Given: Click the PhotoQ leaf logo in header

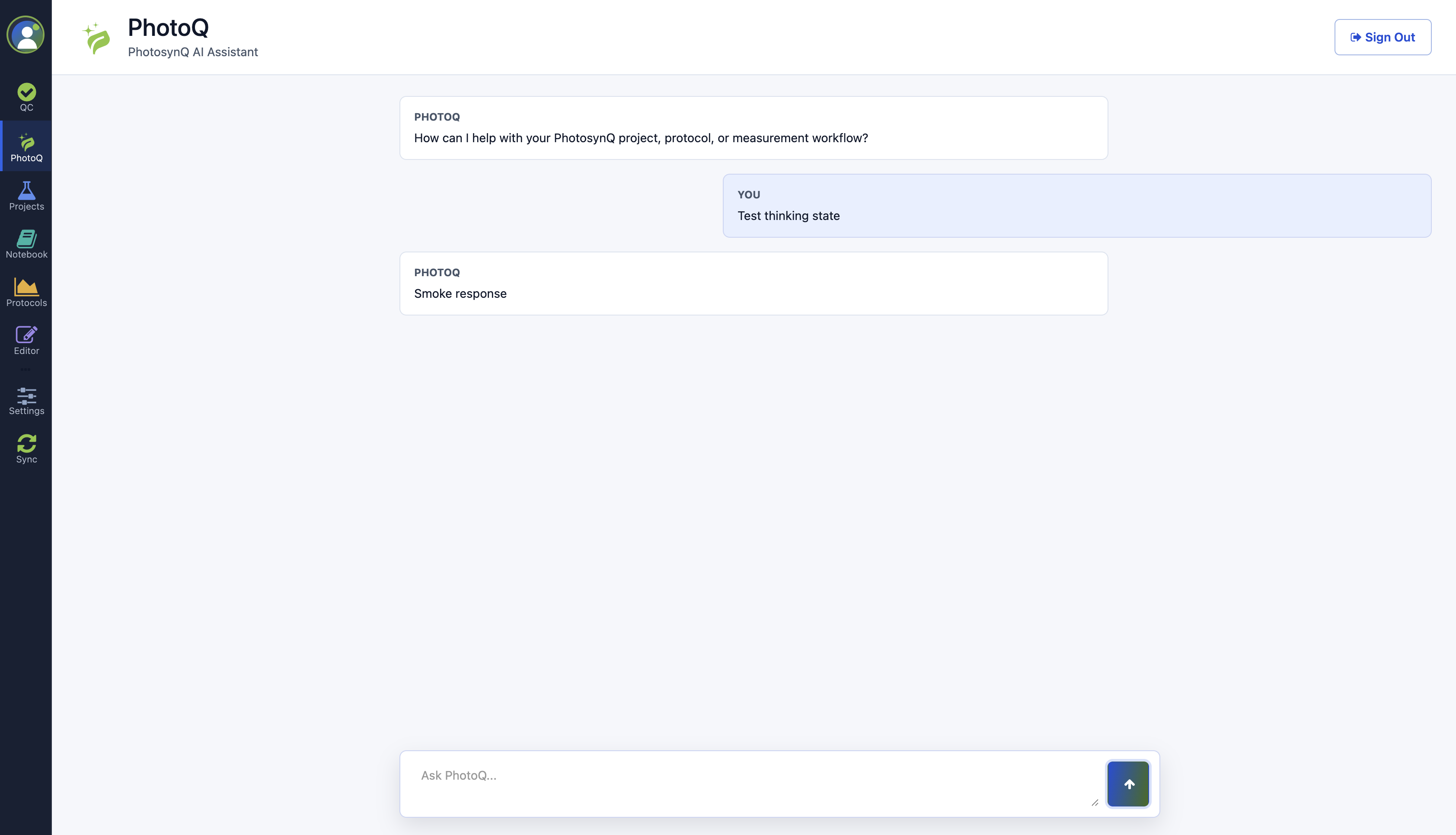Looking at the screenshot, I should coord(97,38).
